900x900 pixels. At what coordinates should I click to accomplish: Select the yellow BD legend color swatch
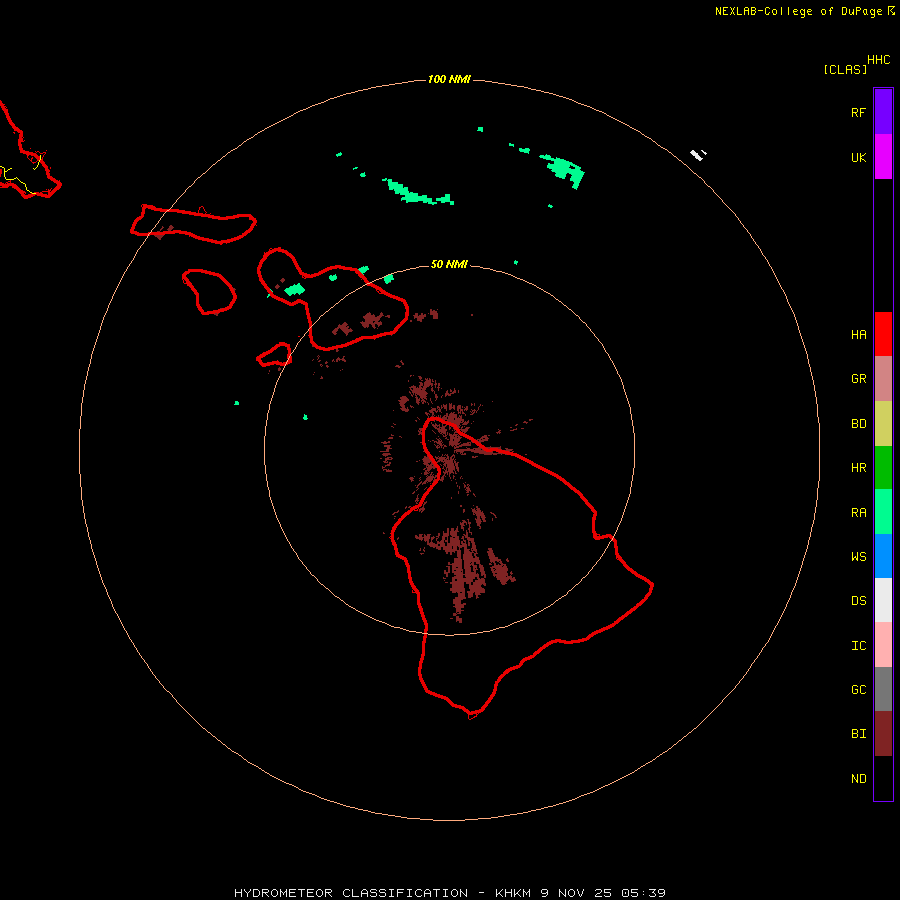(883, 424)
